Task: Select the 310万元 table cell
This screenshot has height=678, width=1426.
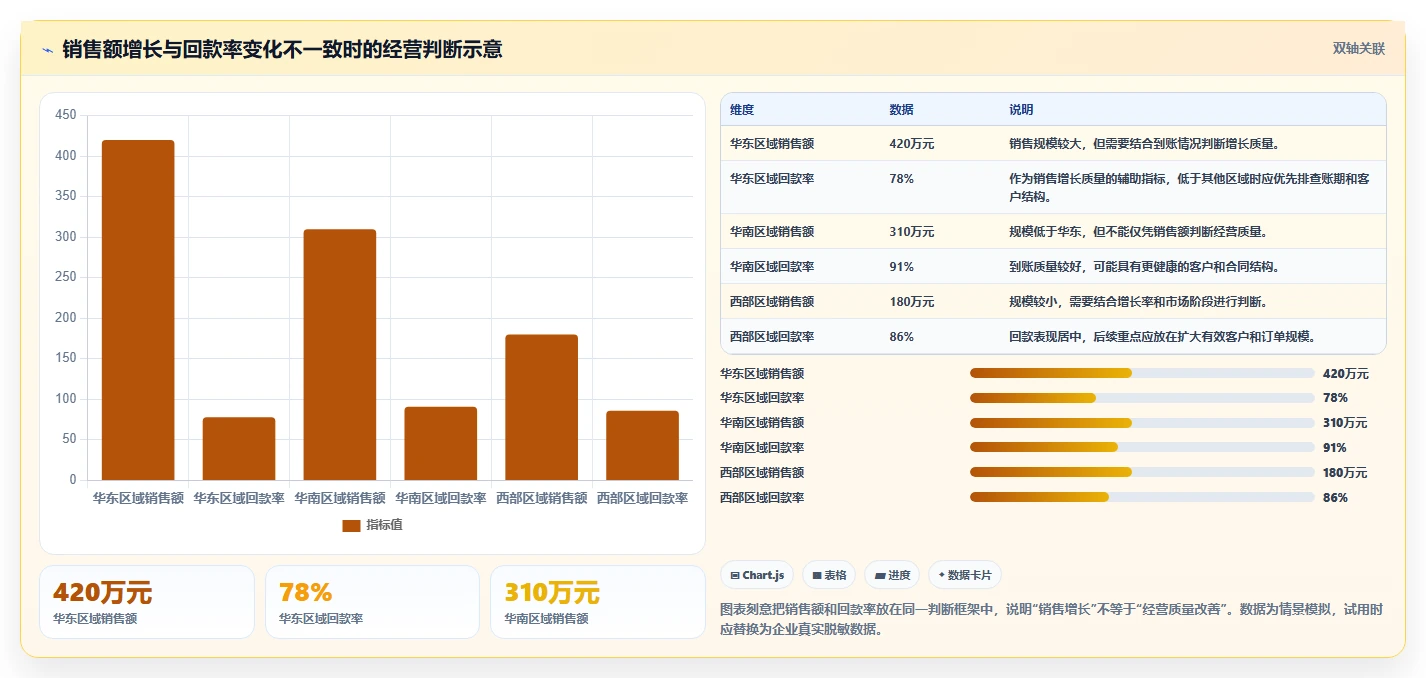Action: coord(912,232)
